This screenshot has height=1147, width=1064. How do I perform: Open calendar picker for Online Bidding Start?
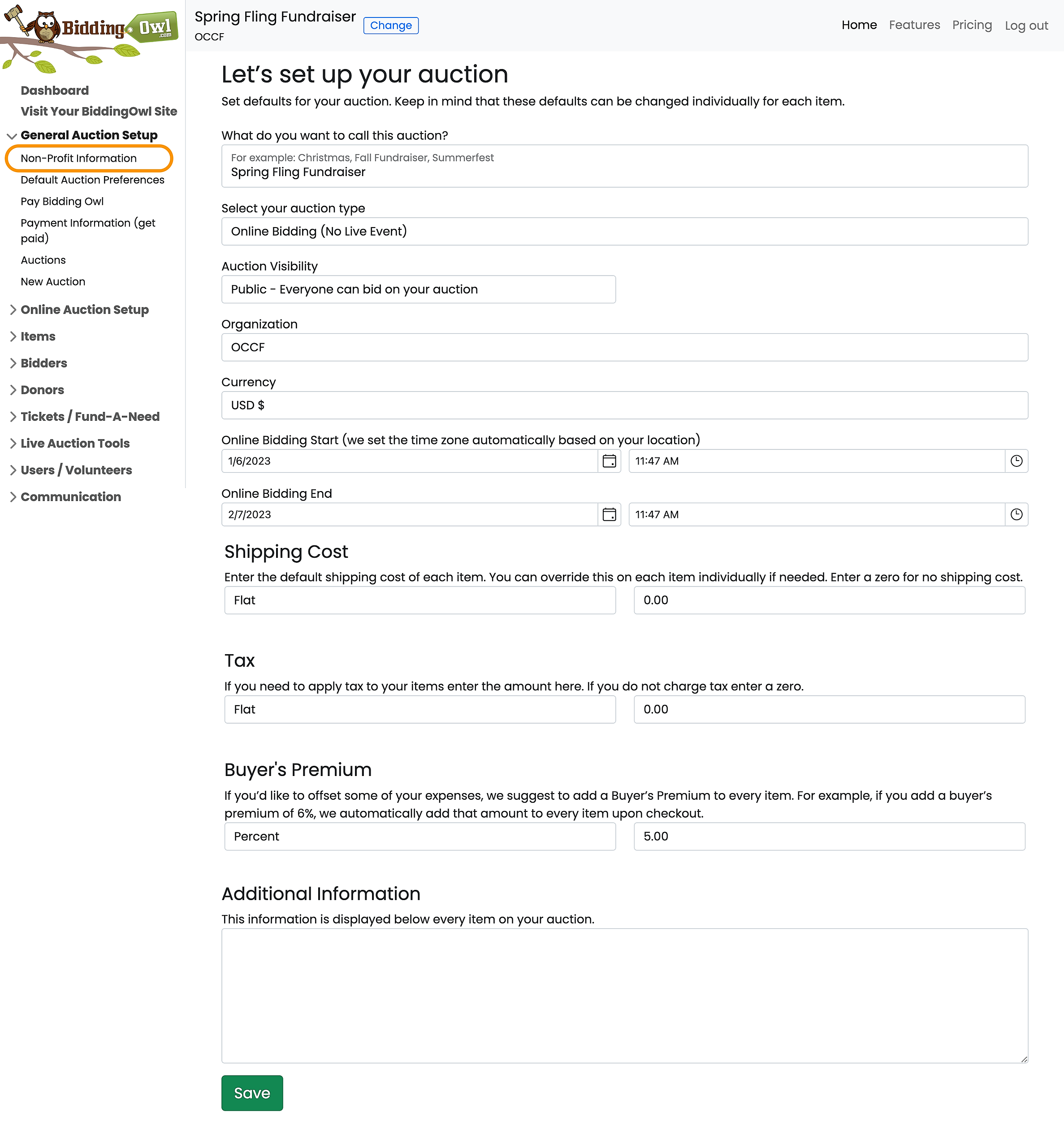click(609, 461)
